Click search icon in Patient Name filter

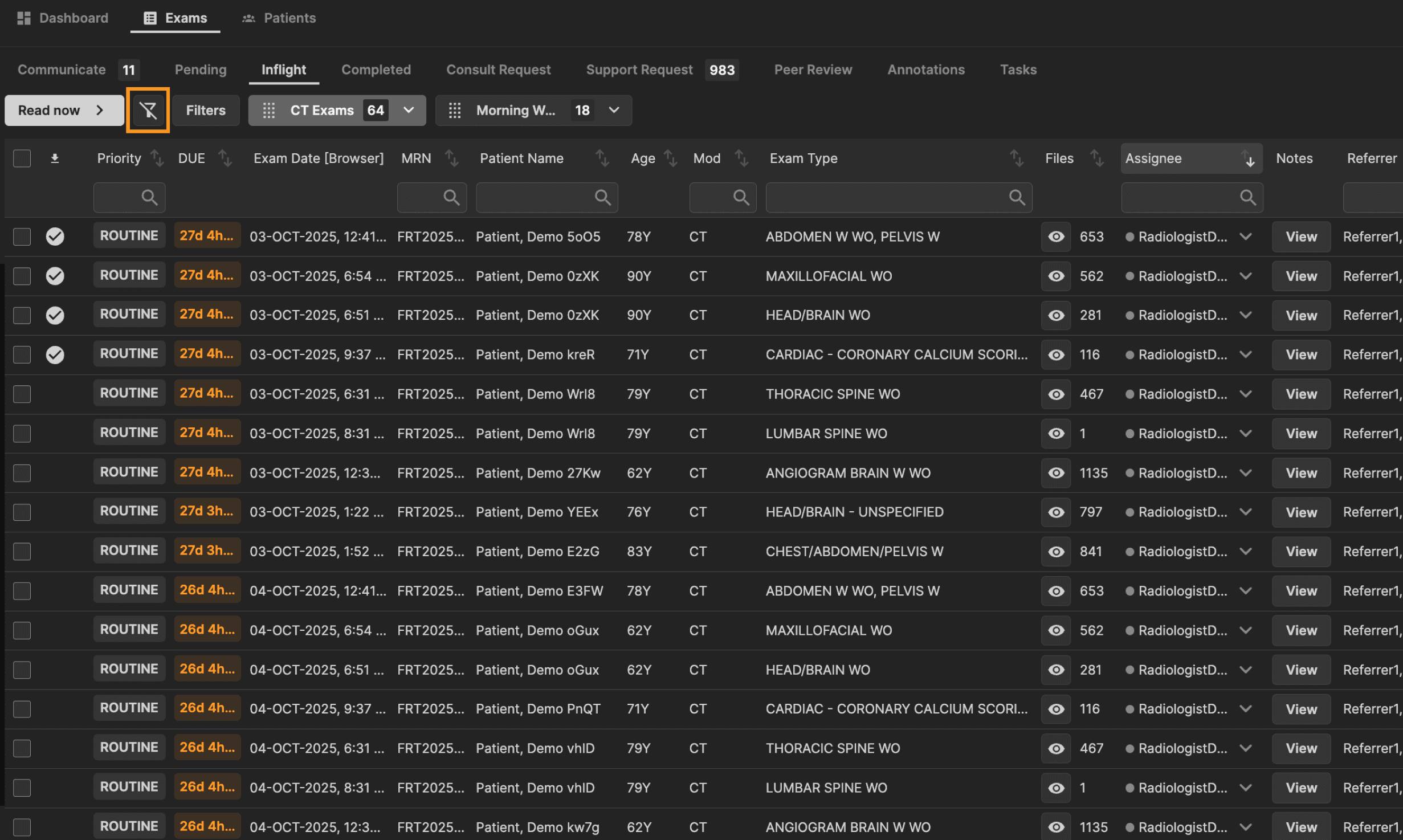[x=602, y=198]
